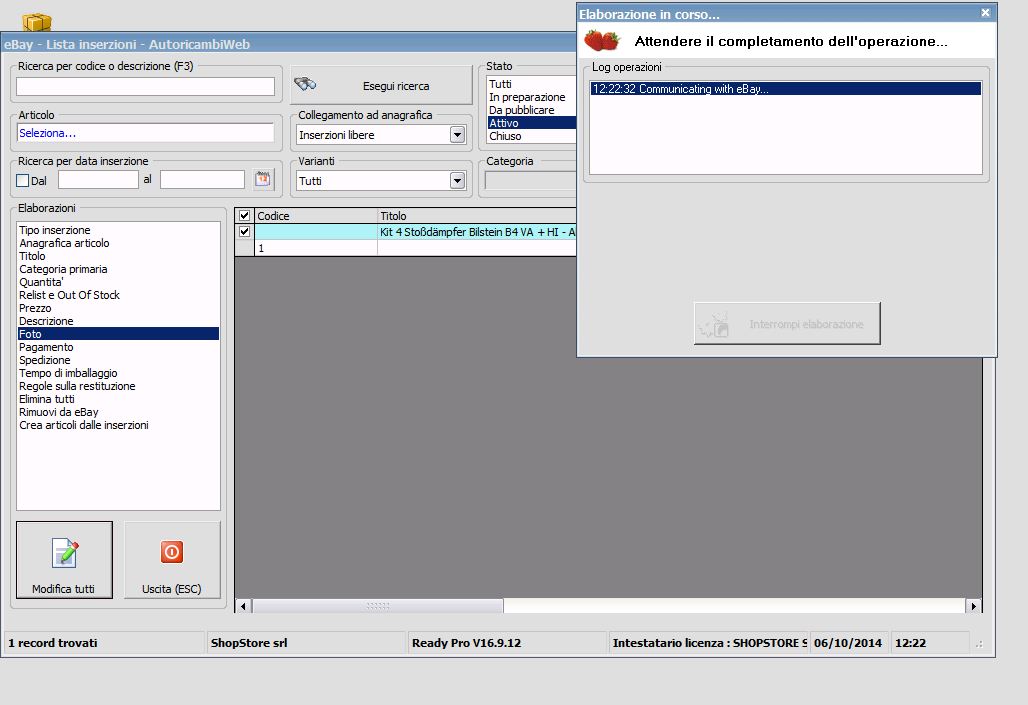Click the Codice column header

316,216
